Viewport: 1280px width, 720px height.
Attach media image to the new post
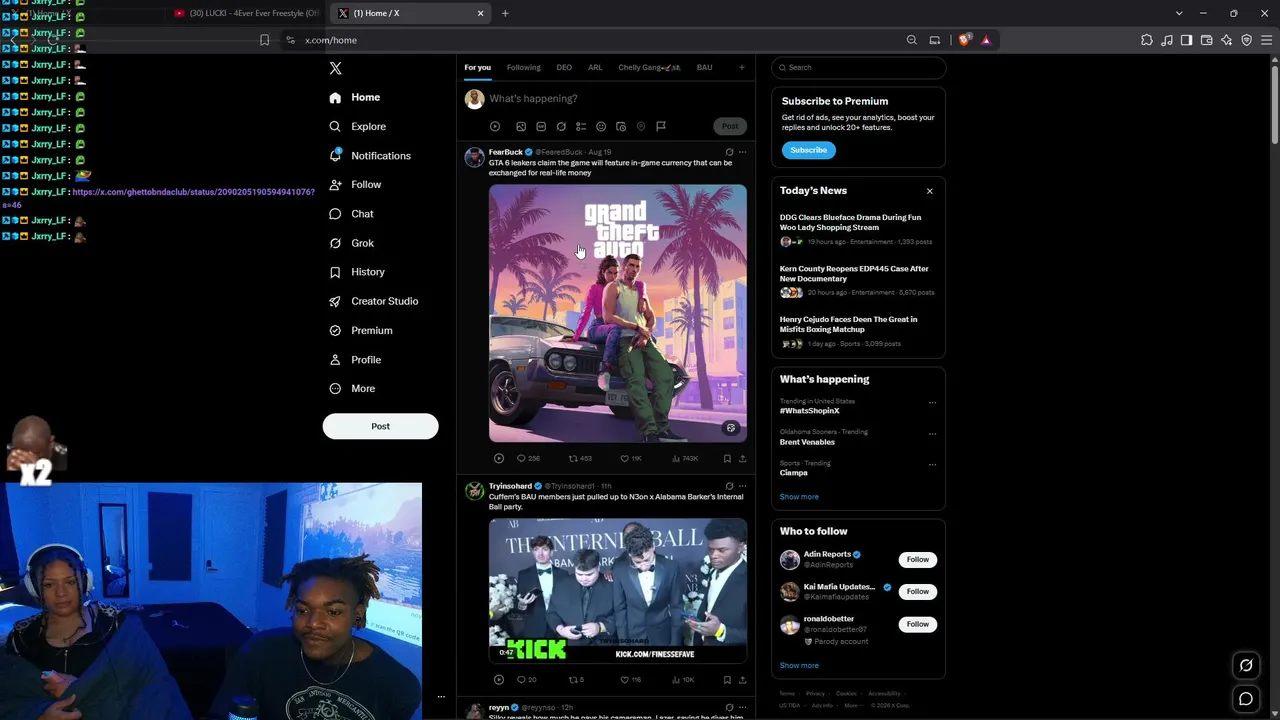click(x=521, y=127)
